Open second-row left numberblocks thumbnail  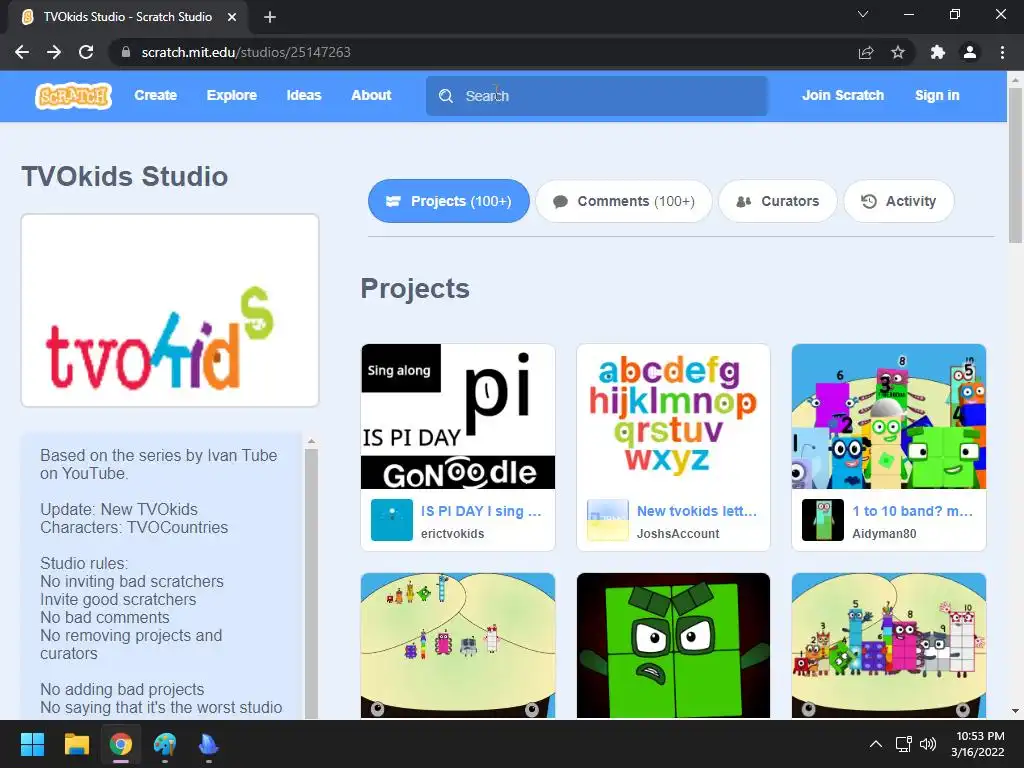point(458,645)
